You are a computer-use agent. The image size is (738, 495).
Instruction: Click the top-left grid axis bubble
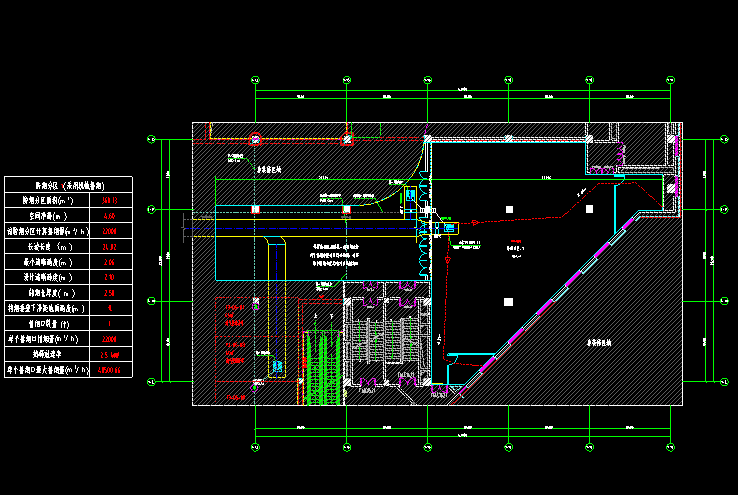pyautogui.click(x=256, y=79)
